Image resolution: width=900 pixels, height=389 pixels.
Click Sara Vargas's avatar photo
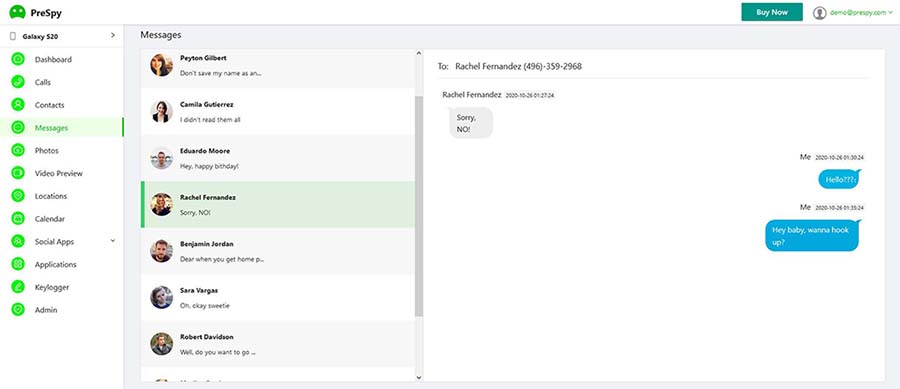[x=161, y=297]
